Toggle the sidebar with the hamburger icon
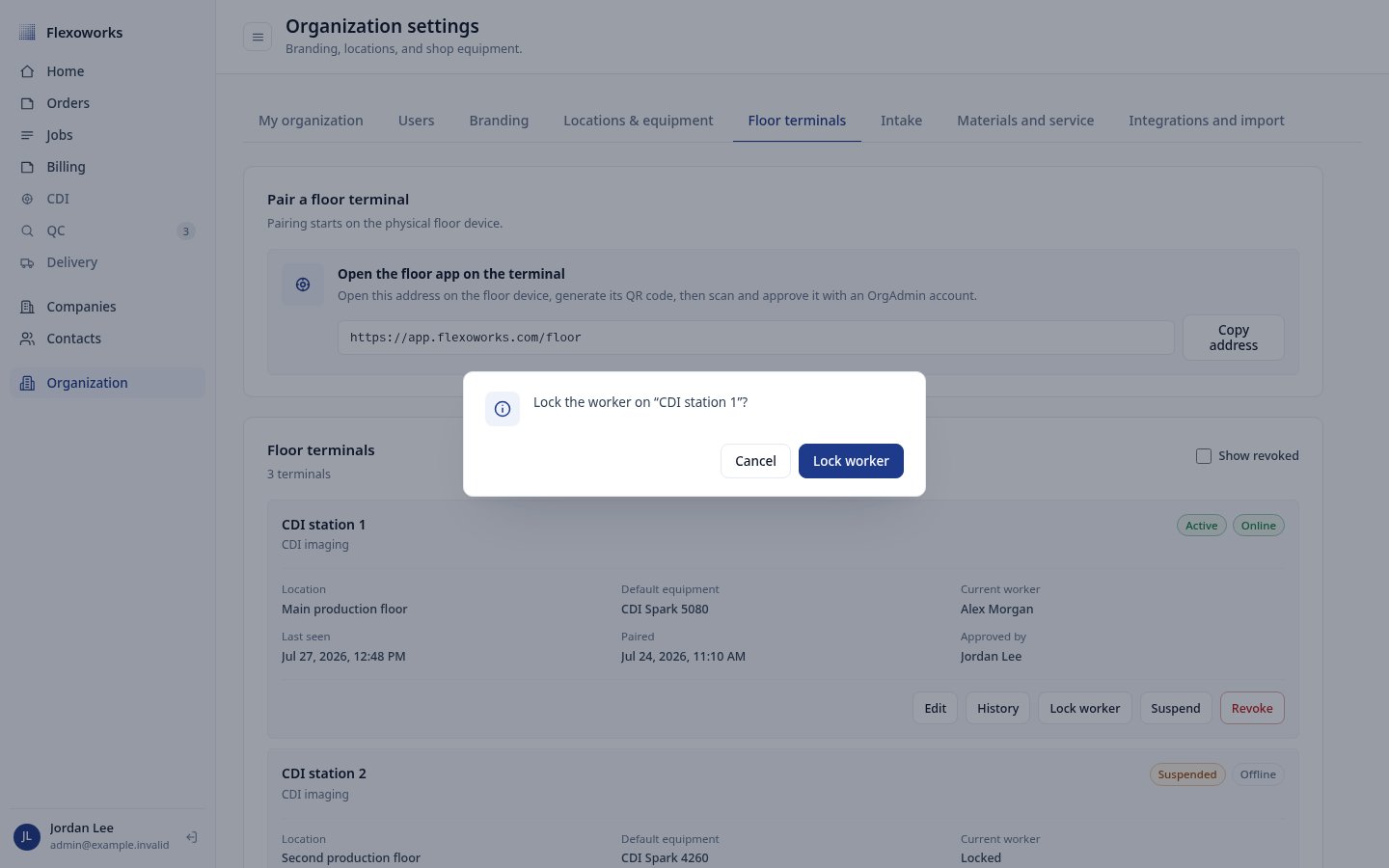Viewport: 1389px width, 868px height. (x=258, y=37)
